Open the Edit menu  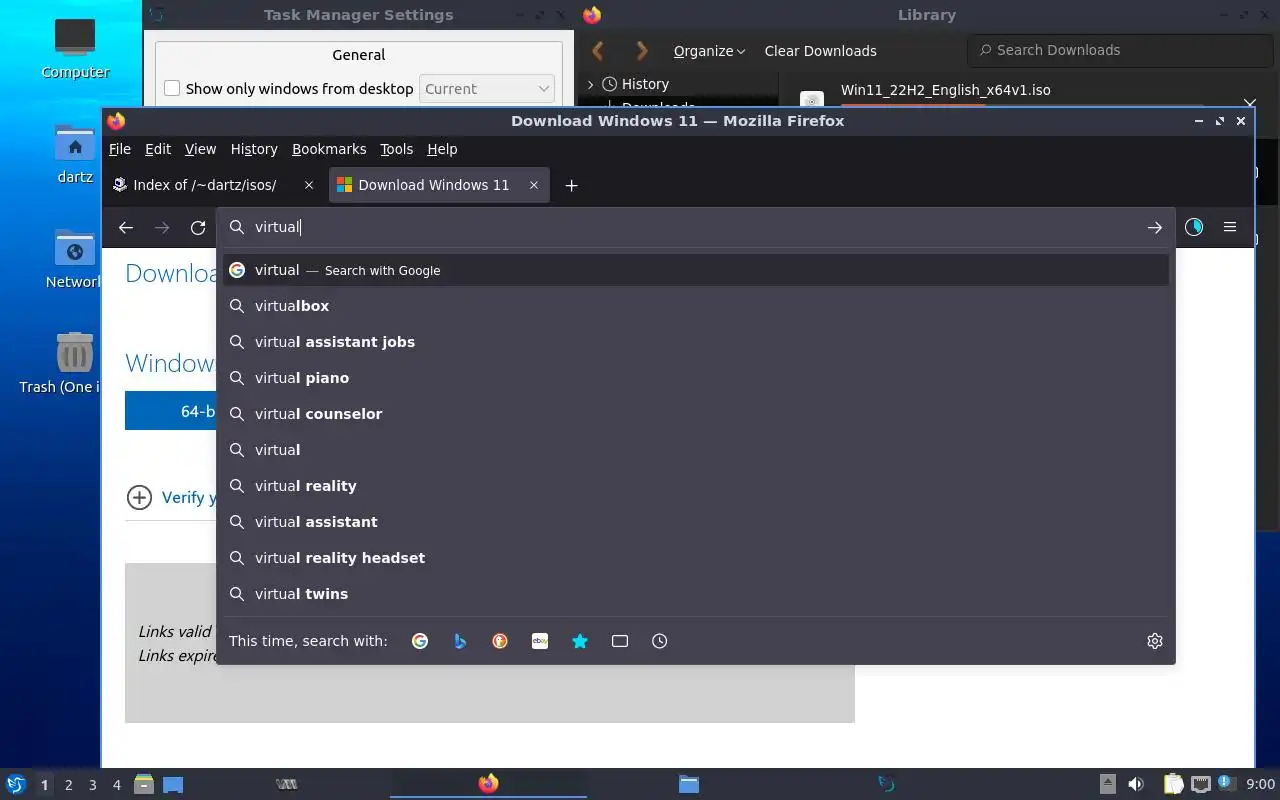(158, 149)
